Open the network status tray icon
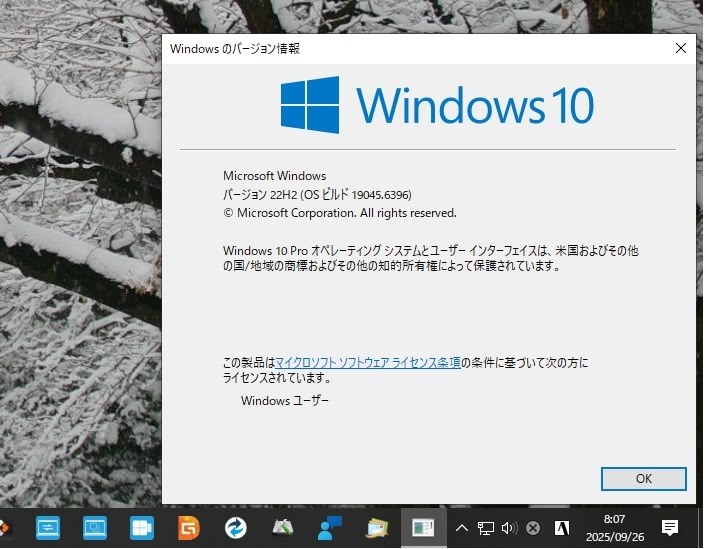The image size is (706, 549). (485, 528)
